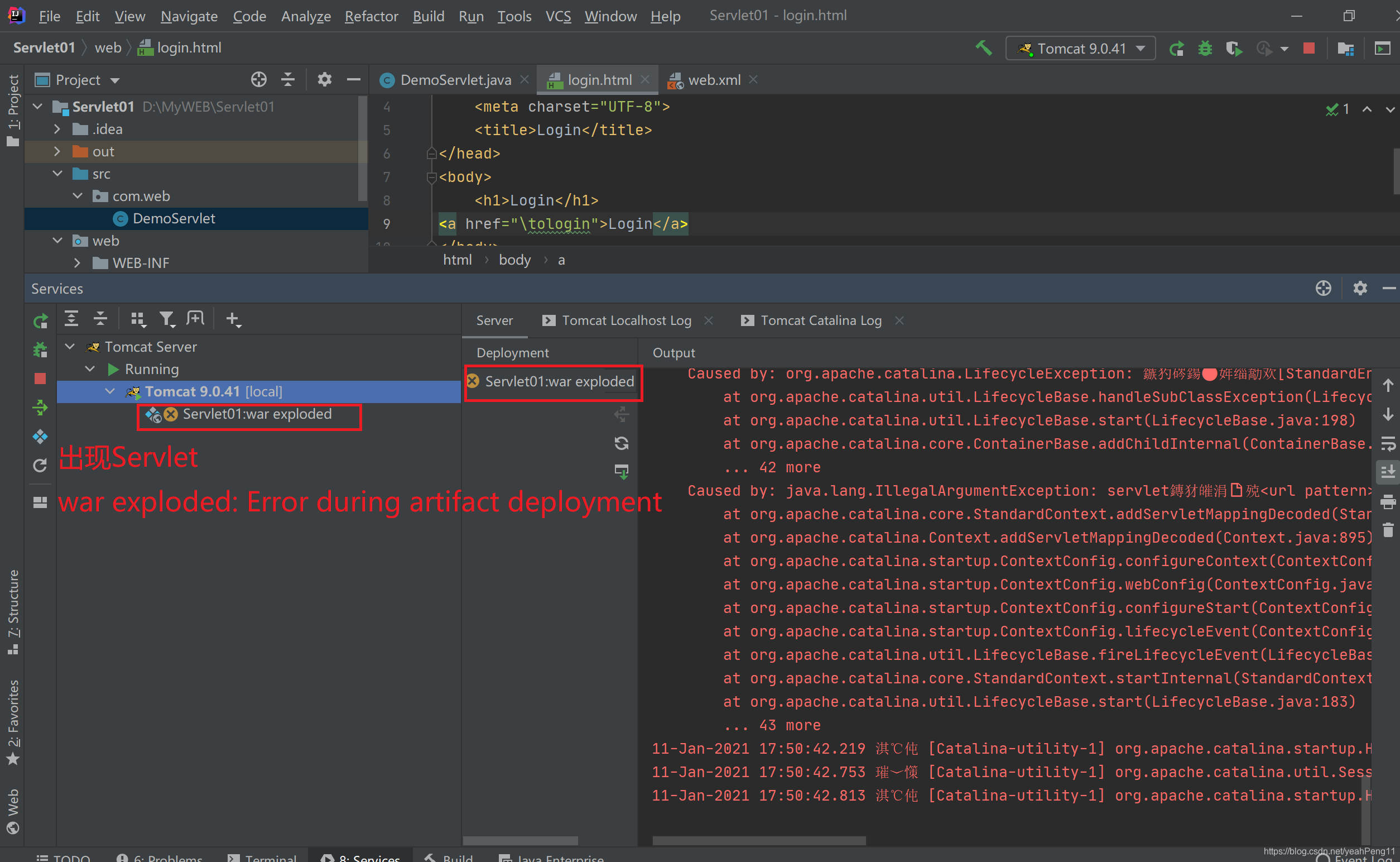1400x862 pixels.
Task: Open Project Structure icon in top toolbar
Action: pyautogui.click(x=1346, y=49)
